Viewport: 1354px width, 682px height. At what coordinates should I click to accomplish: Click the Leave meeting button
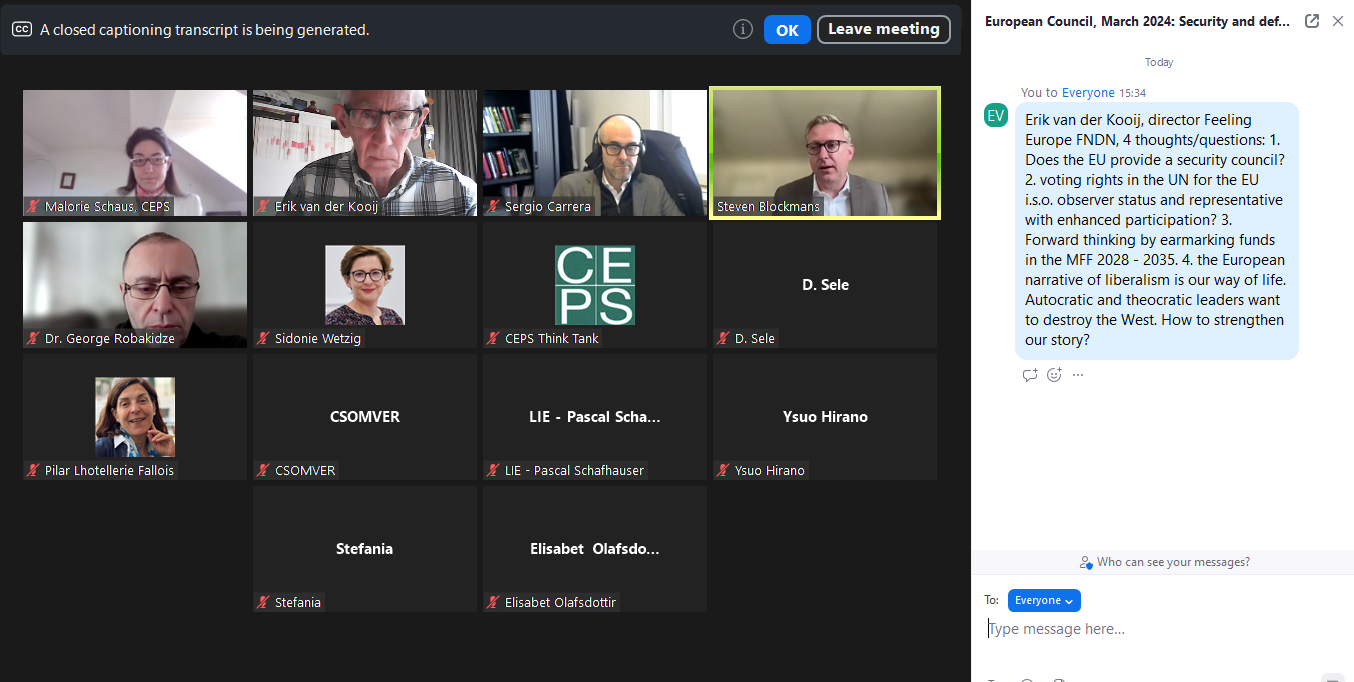tap(883, 30)
